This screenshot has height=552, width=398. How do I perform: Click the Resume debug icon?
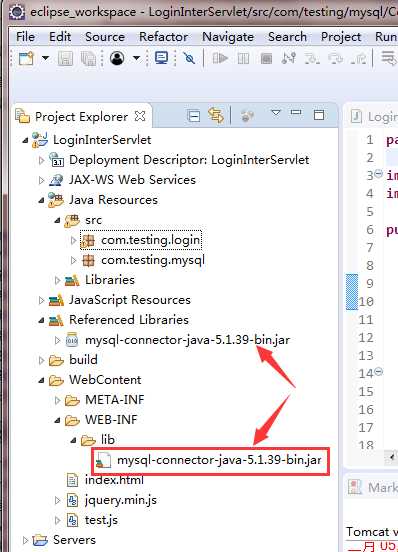[220, 58]
